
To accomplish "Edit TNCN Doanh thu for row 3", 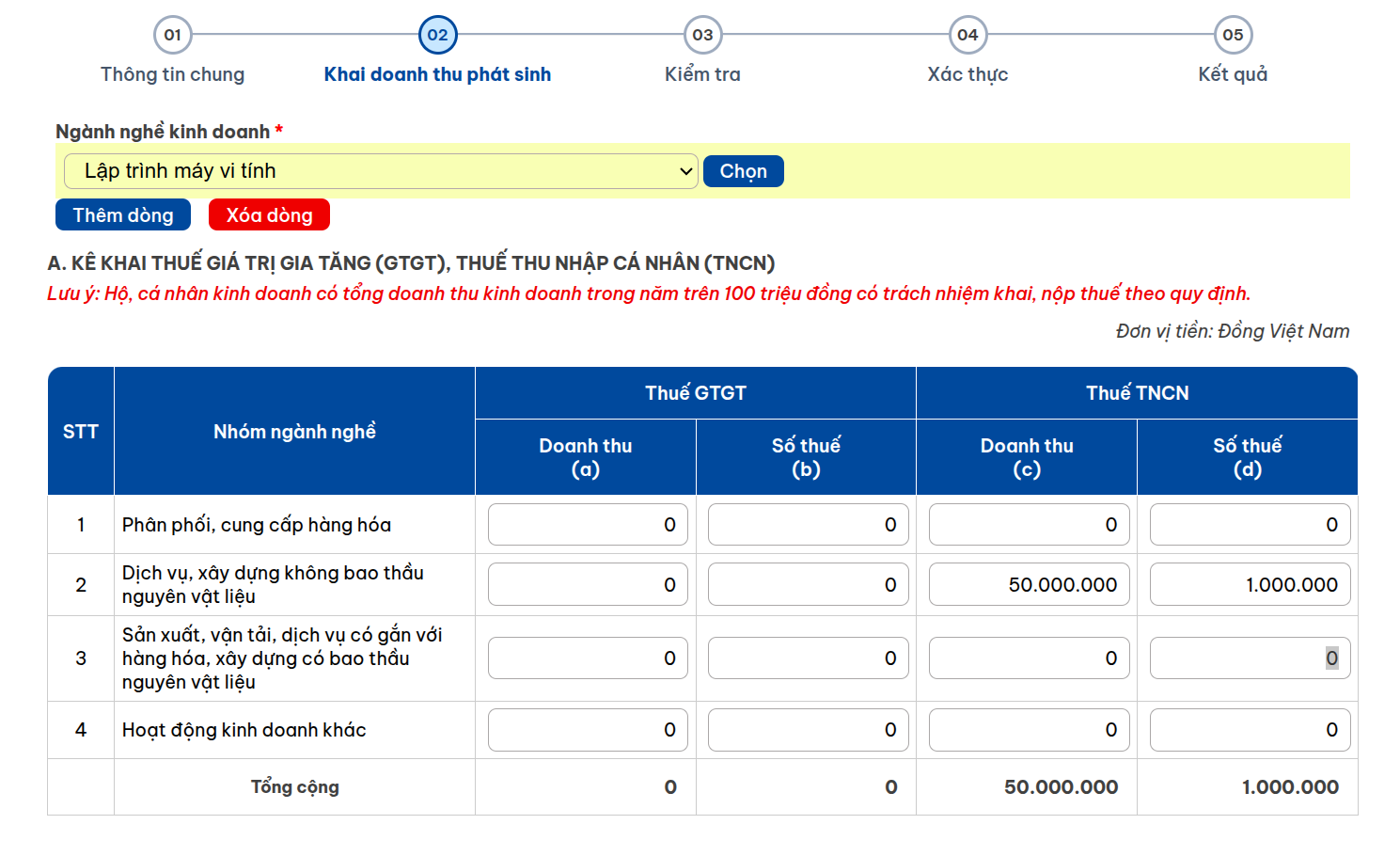I will coord(1029,658).
